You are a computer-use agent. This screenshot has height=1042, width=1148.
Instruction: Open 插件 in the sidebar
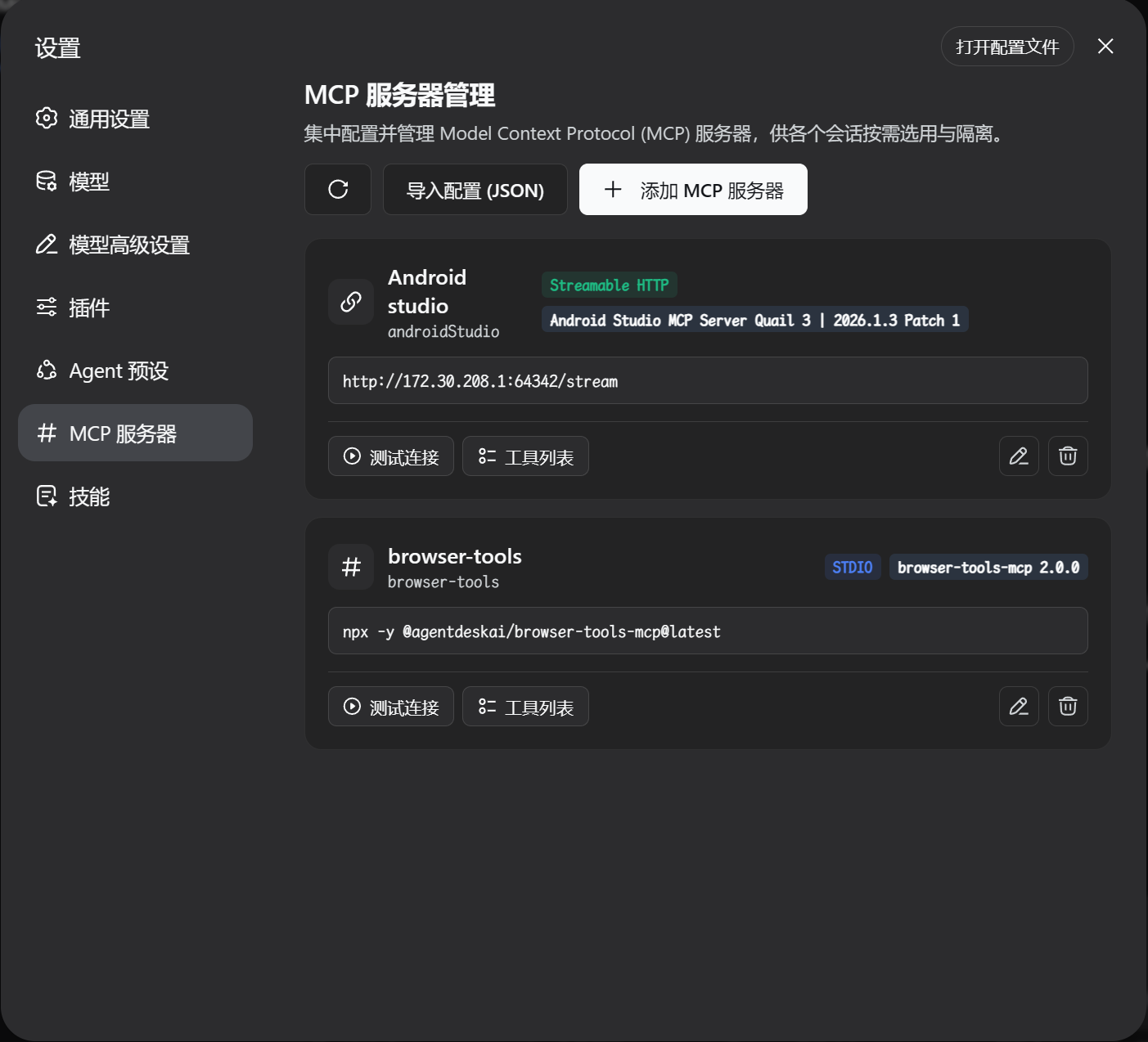coord(135,308)
